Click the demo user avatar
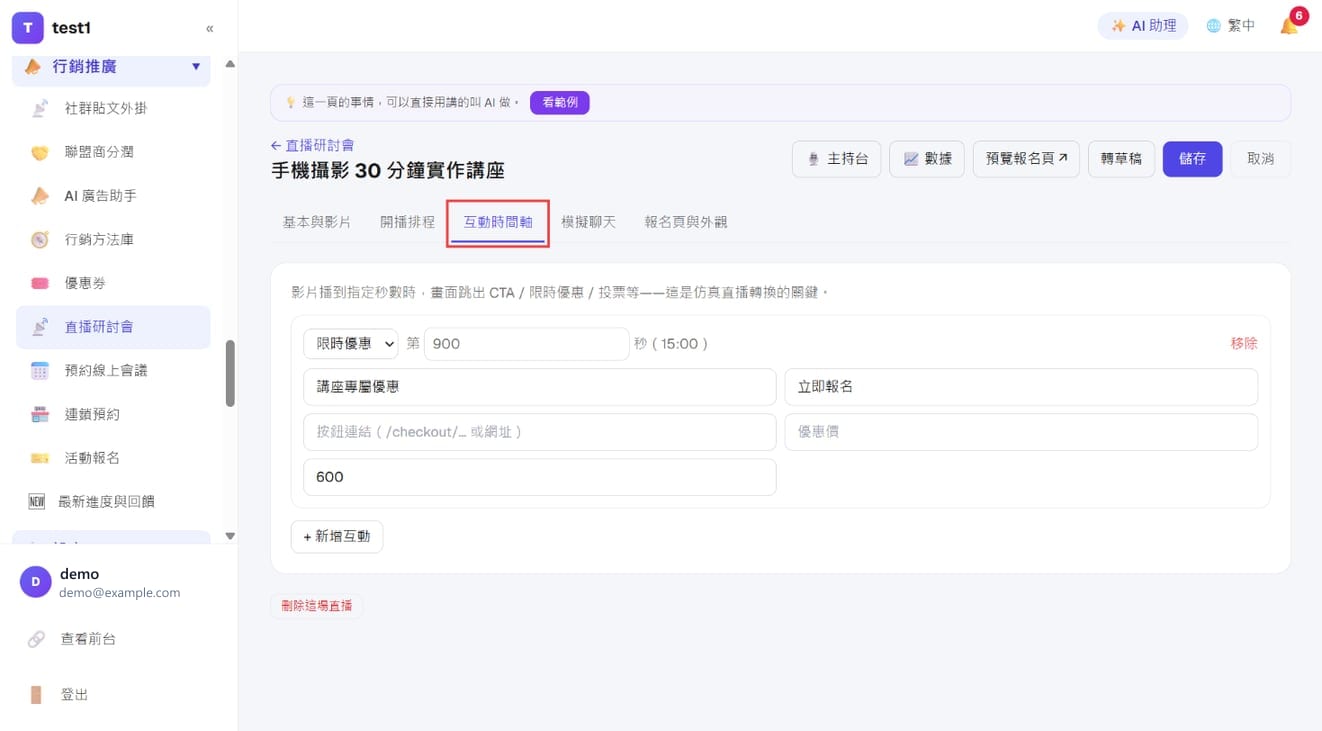Screen dimensions: 1322x731 (x=35, y=582)
